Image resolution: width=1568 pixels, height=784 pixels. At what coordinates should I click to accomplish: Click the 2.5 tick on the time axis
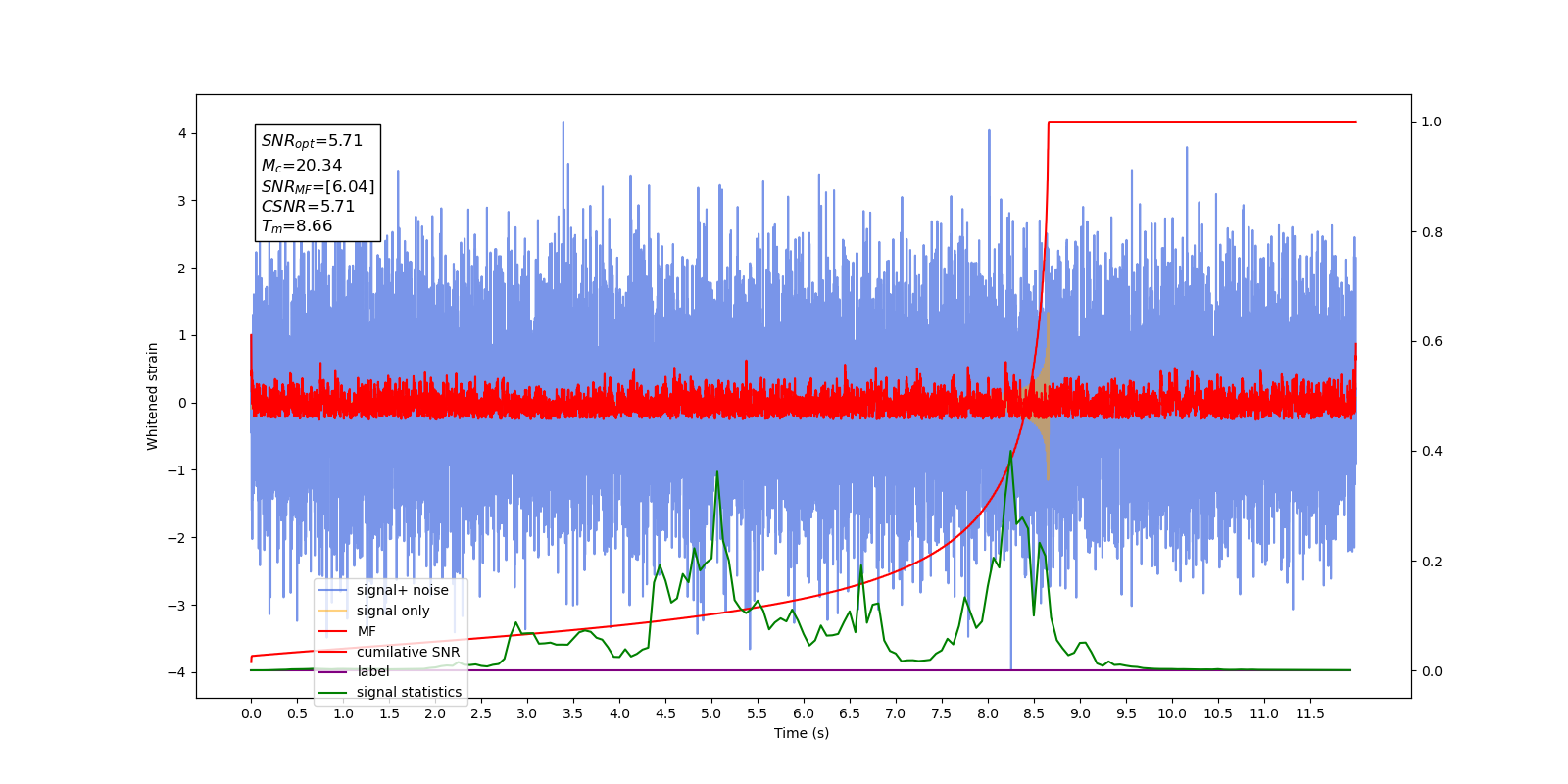(x=481, y=713)
